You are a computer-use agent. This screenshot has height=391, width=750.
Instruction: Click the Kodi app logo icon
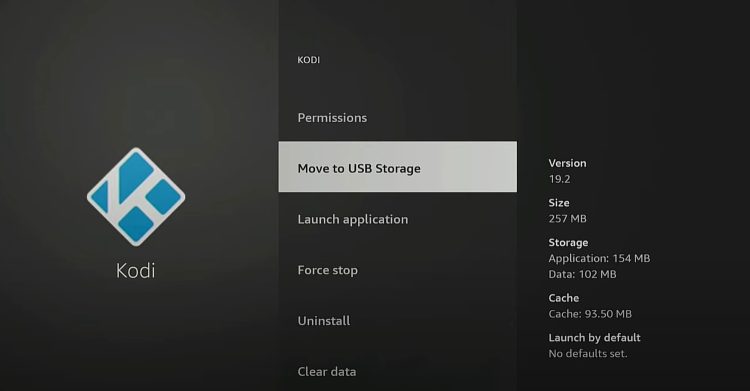coord(136,197)
